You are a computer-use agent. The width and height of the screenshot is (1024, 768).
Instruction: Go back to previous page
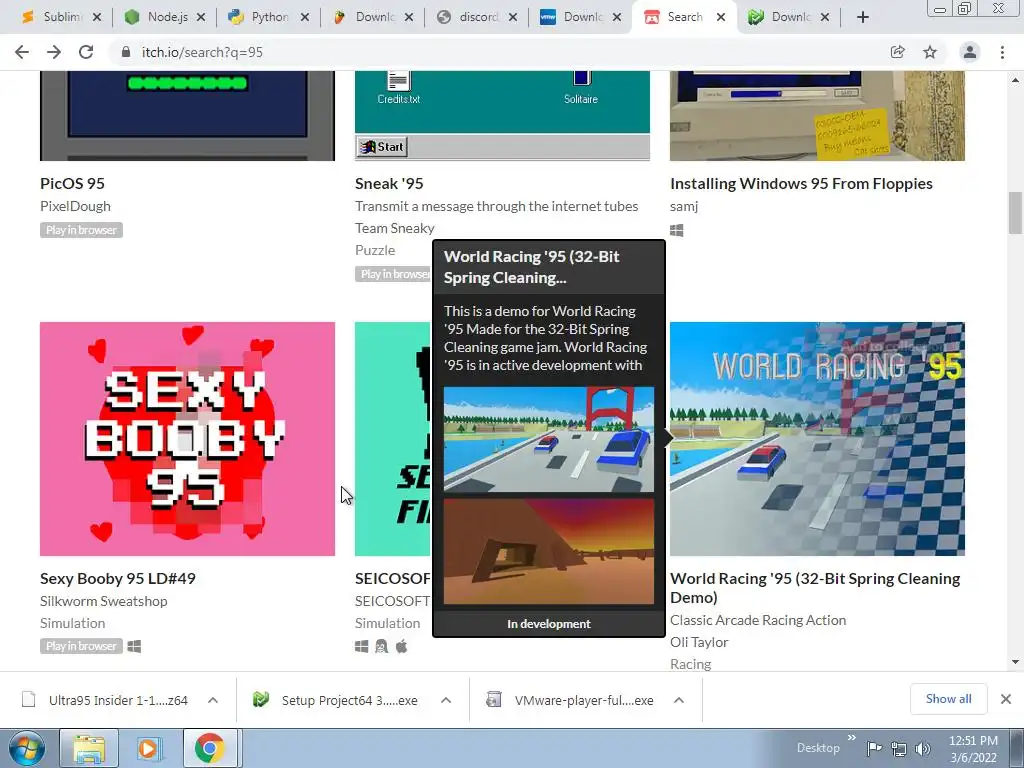point(22,52)
